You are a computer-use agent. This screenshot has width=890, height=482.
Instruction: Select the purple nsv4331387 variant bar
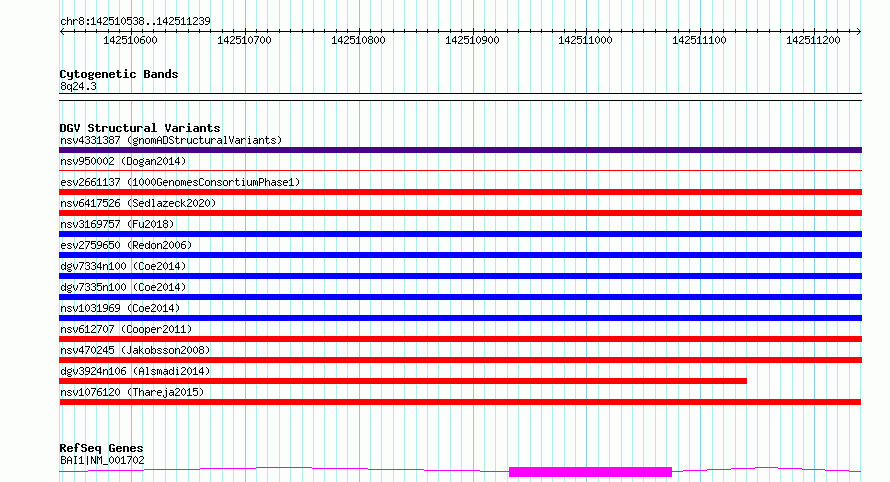tap(460, 150)
